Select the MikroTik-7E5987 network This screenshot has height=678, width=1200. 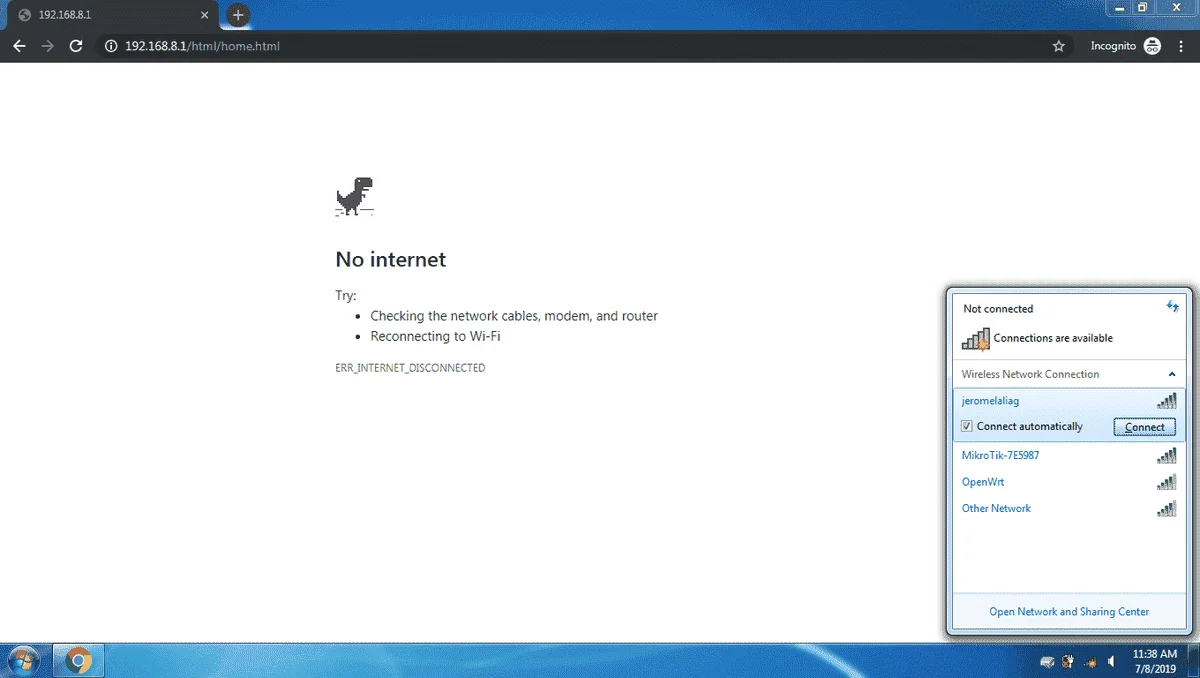pos(1068,456)
